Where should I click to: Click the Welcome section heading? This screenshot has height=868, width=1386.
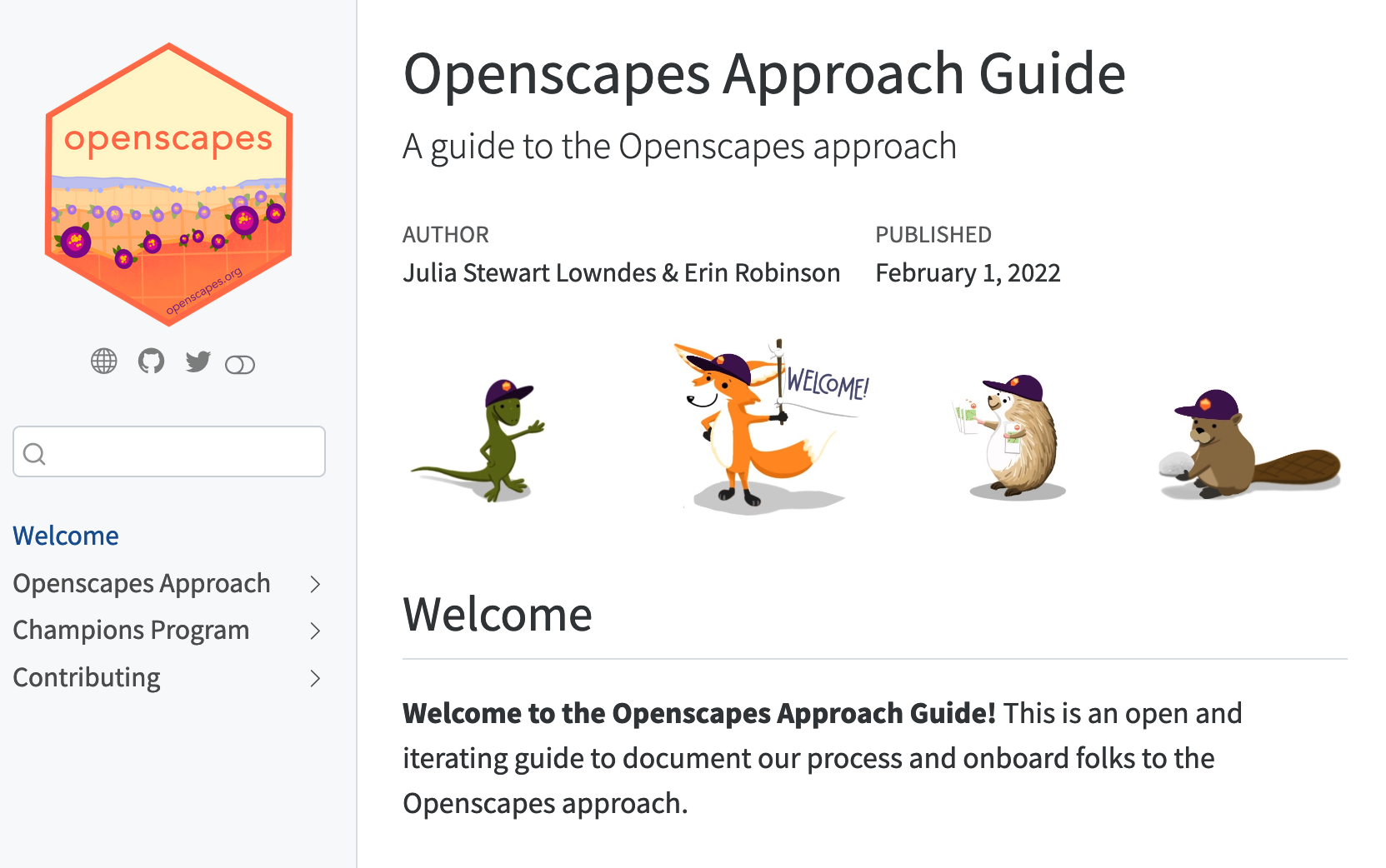(x=498, y=615)
